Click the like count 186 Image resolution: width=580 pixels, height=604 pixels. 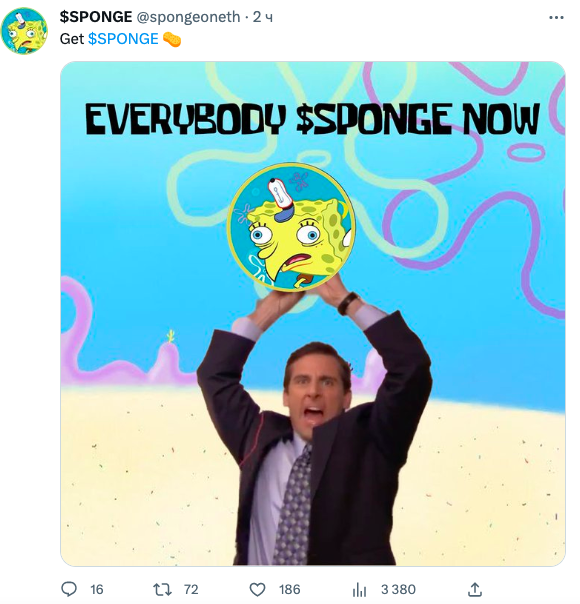pyautogui.click(x=289, y=589)
